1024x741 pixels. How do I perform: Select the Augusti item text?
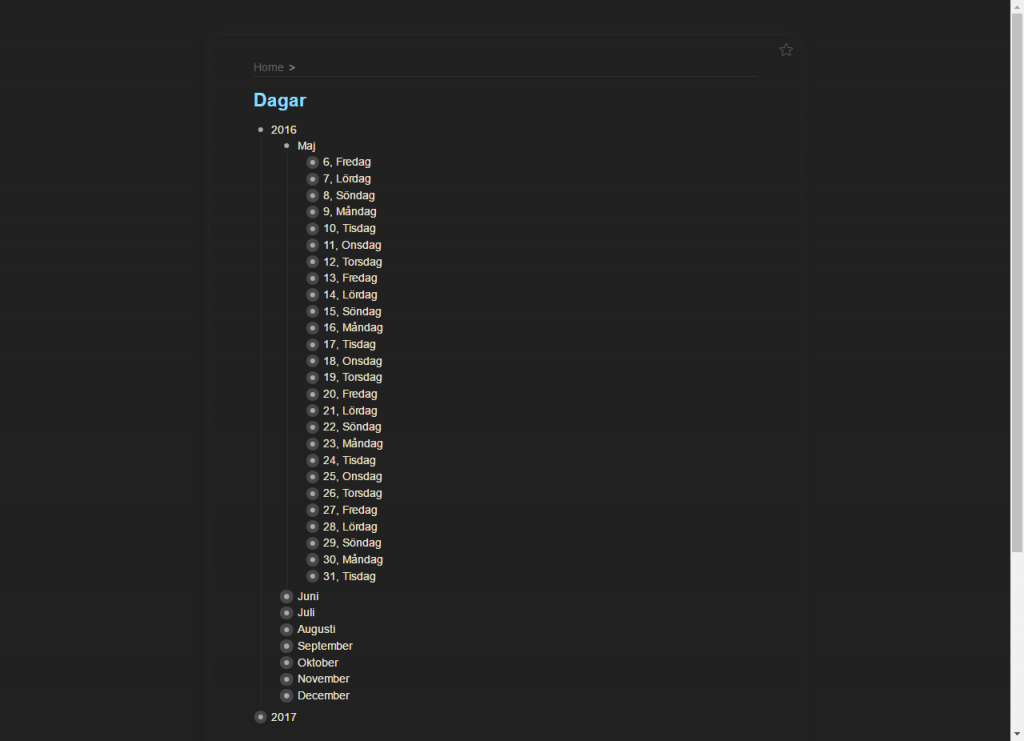coord(316,629)
